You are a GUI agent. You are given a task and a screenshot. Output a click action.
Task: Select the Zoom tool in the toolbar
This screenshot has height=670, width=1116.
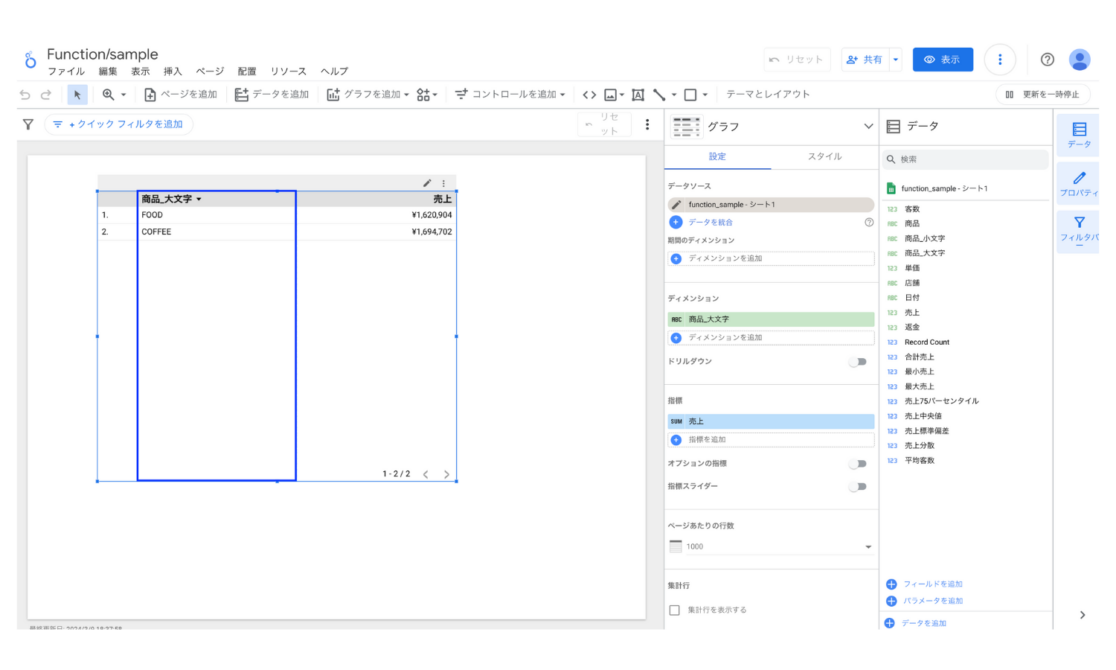coord(107,94)
